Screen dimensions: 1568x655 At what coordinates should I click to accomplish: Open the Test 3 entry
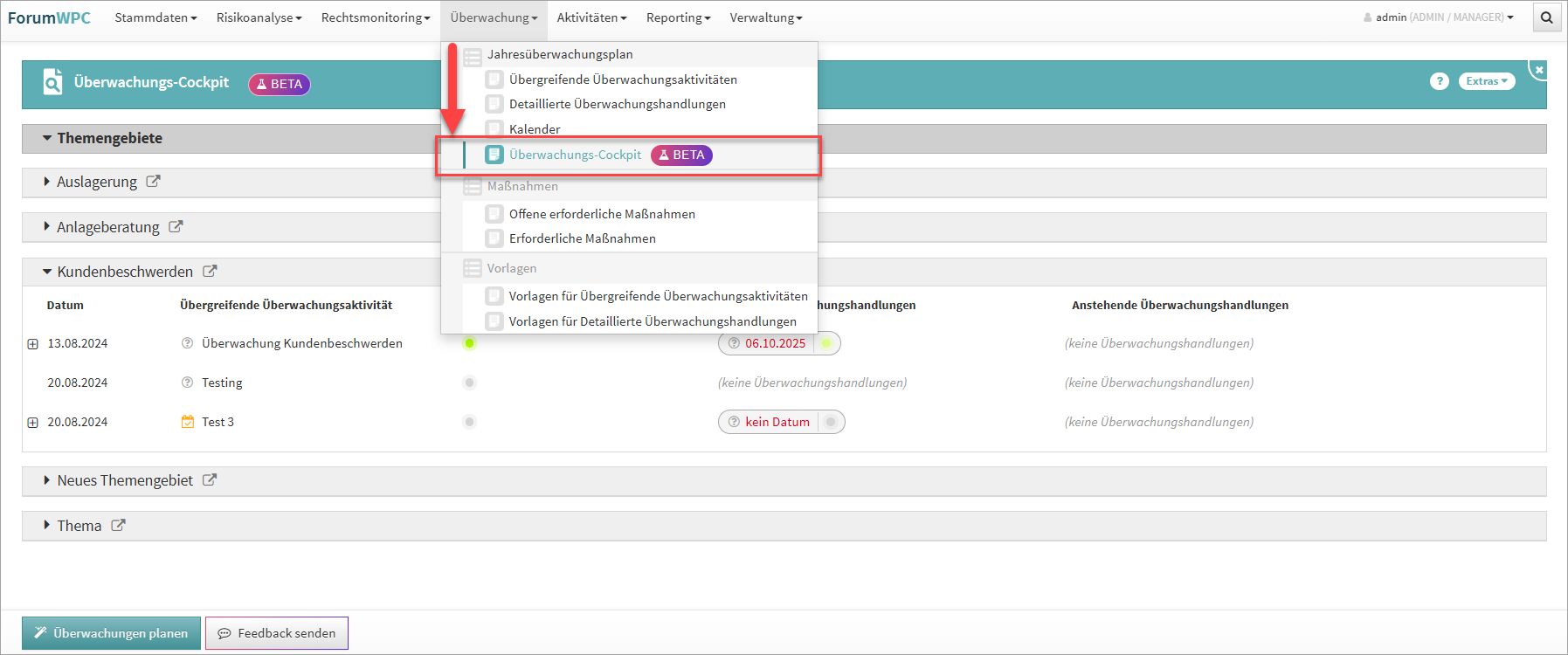point(218,422)
